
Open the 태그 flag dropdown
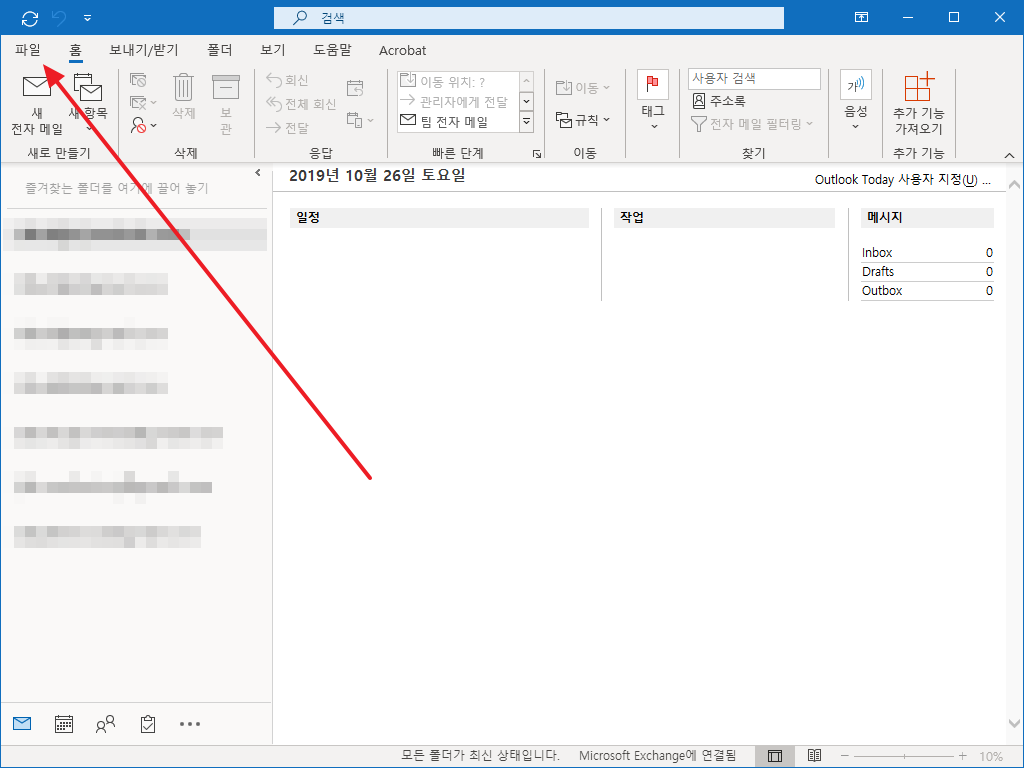click(652, 101)
